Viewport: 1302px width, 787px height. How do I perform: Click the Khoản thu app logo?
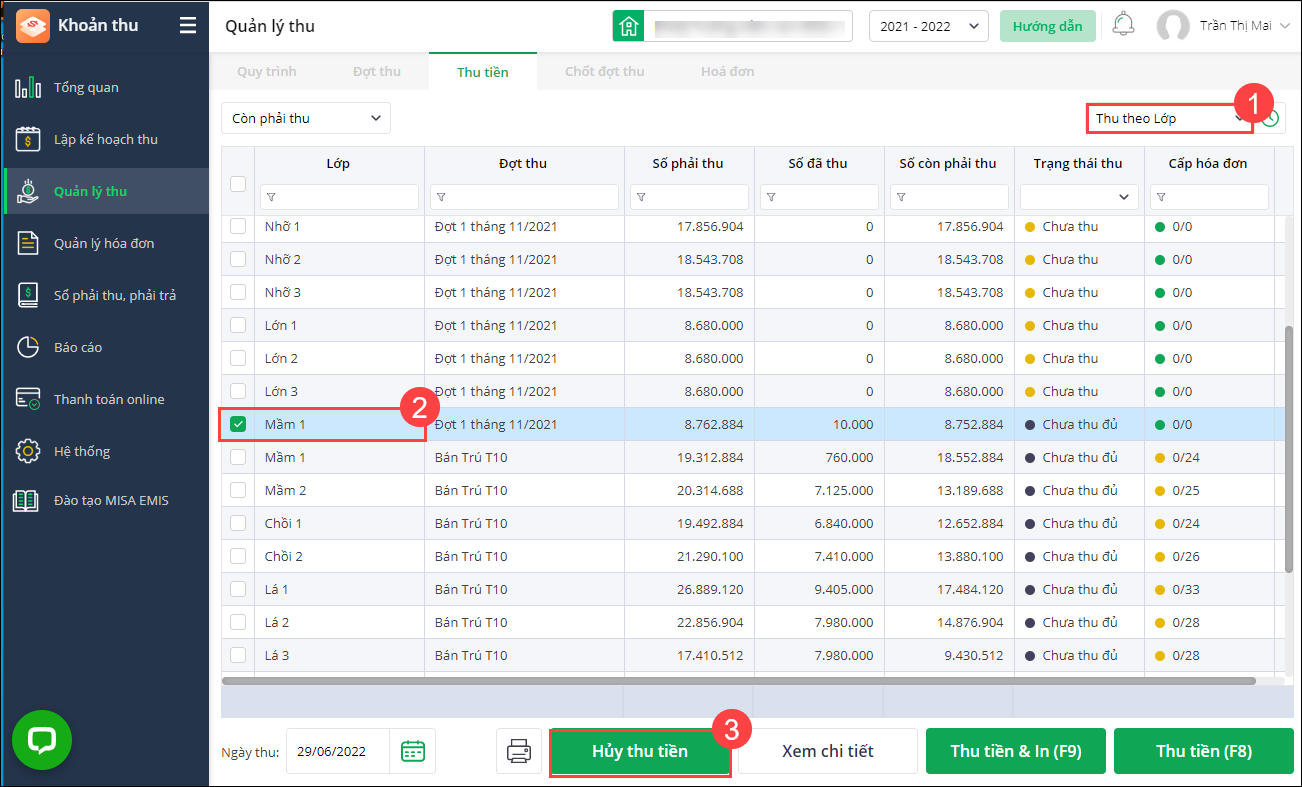click(33, 26)
